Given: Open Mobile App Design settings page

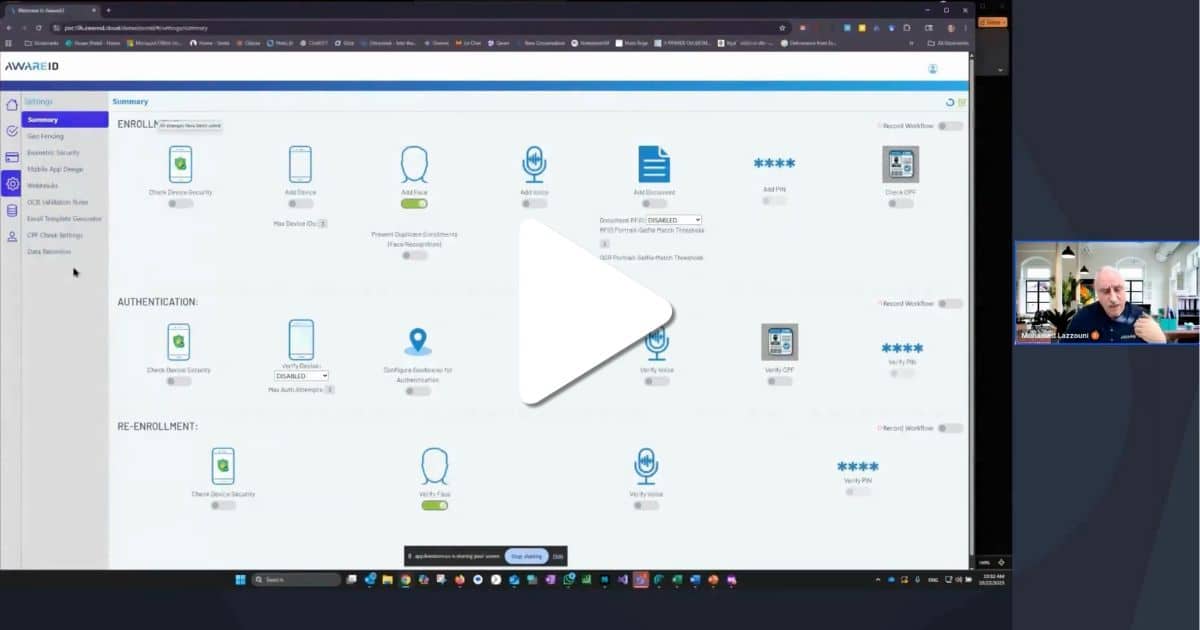Looking at the screenshot, I should pyautogui.click(x=55, y=169).
